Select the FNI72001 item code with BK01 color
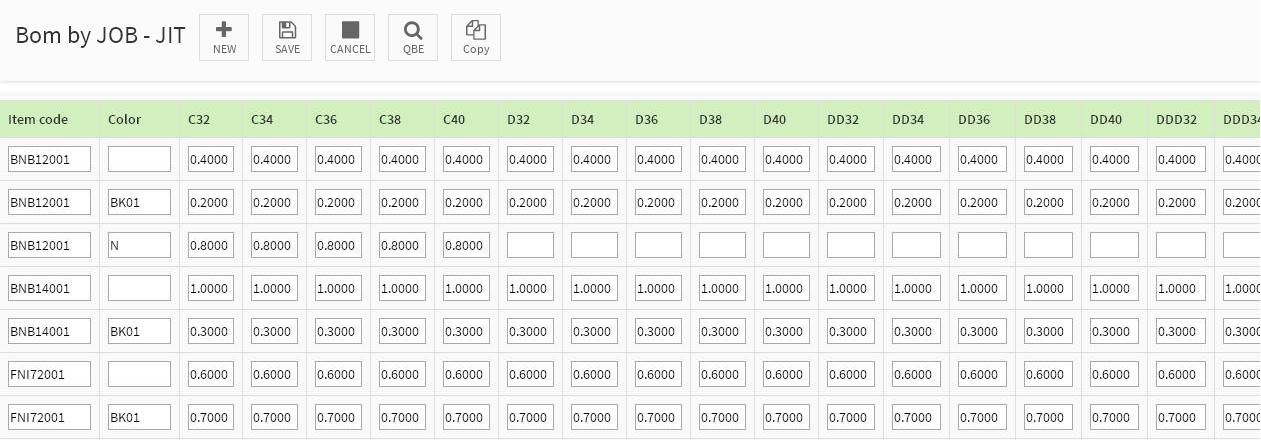 click(x=49, y=417)
